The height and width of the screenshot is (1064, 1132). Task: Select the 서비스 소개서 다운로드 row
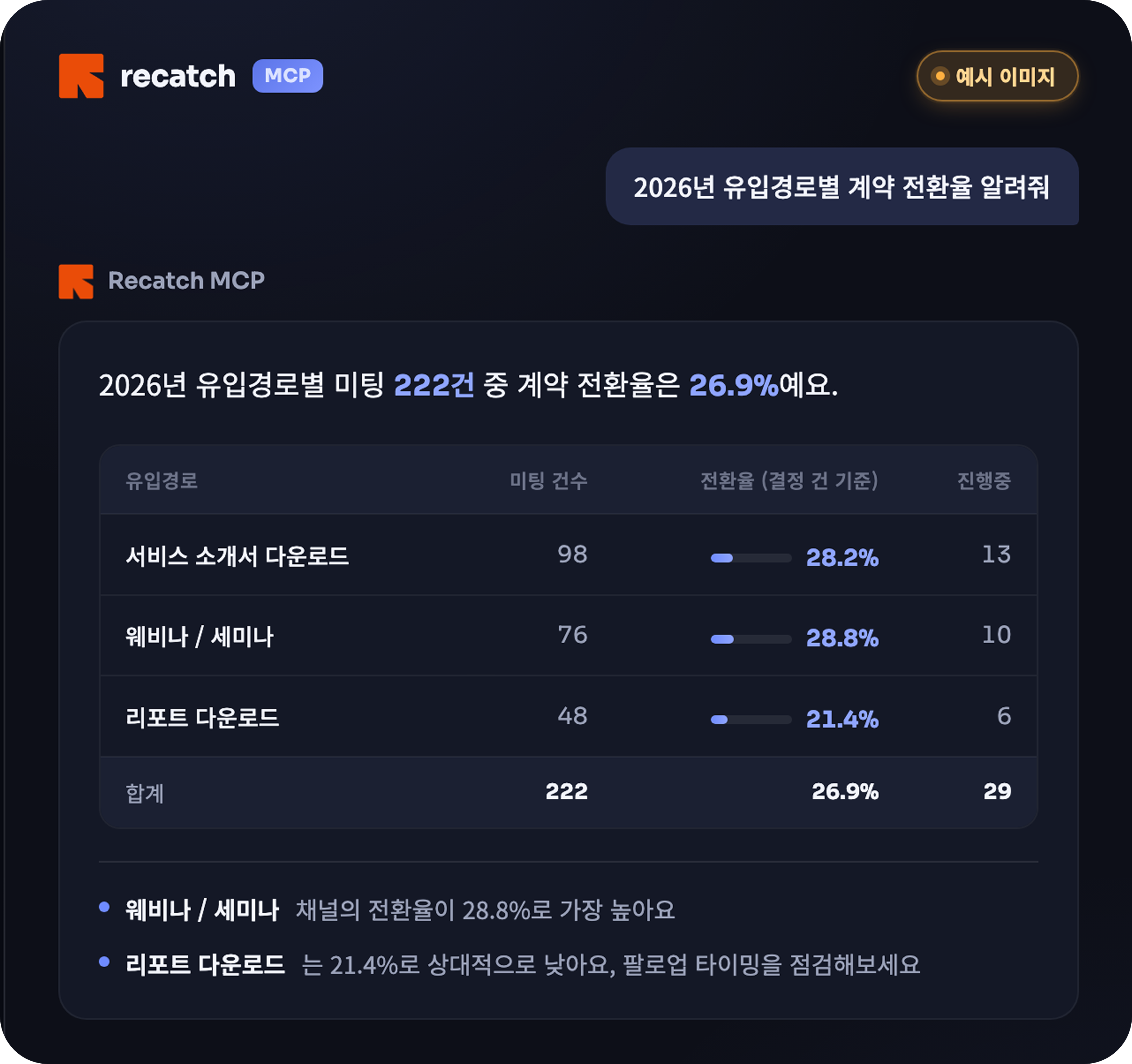pos(568,555)
